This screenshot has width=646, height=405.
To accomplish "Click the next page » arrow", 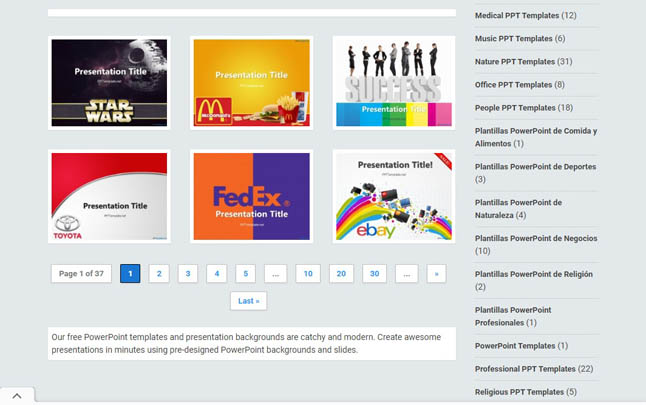I will pos(437,274).
